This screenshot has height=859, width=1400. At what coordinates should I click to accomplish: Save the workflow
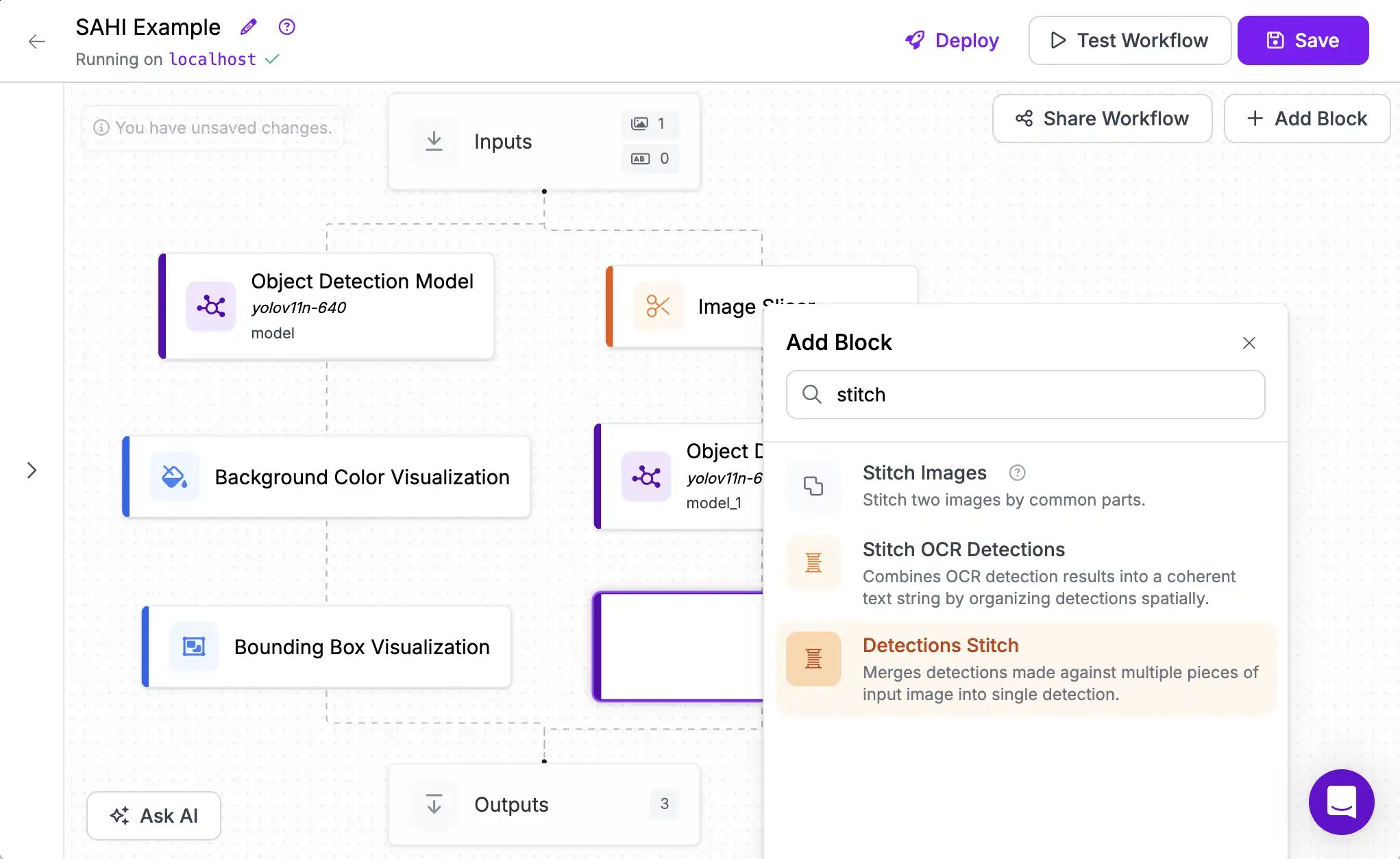point(1303,40)
